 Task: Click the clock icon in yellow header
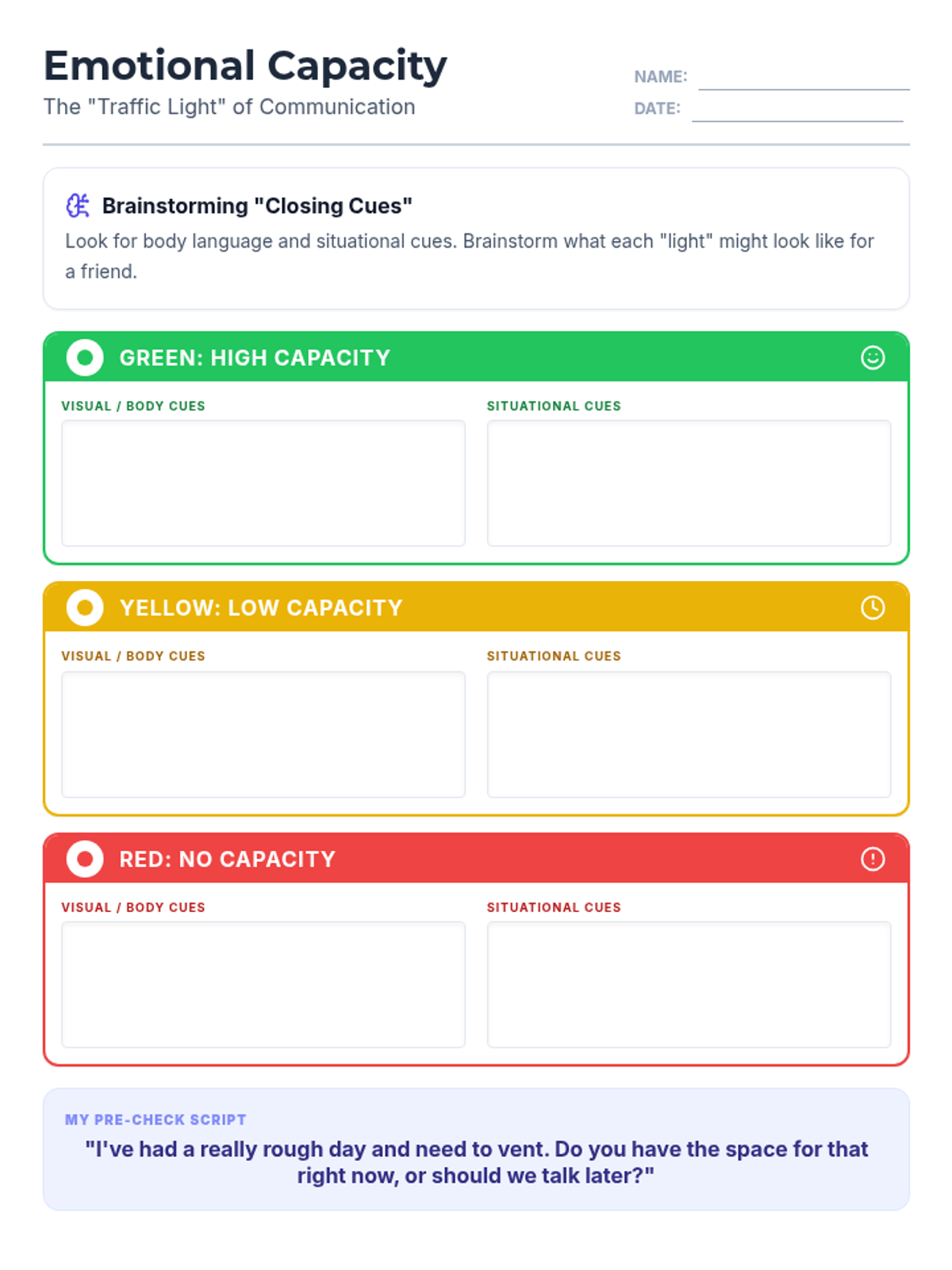coord(873,608)
